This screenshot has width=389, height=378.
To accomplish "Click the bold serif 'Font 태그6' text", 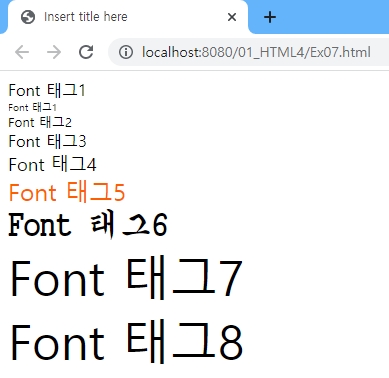I will [88, 225].
